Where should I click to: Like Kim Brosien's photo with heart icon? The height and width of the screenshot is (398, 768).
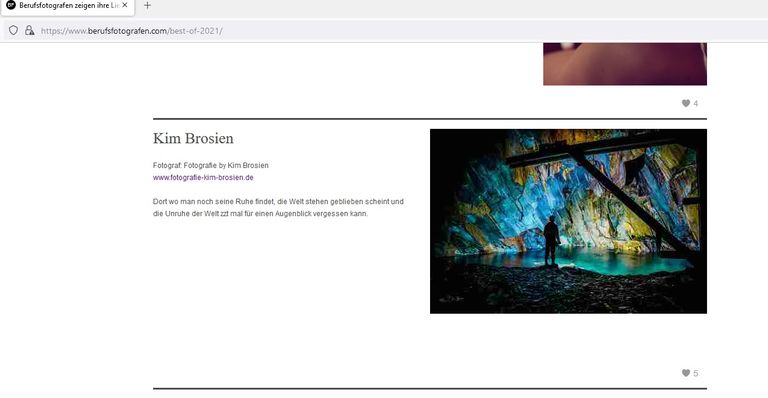[x=686, y=373]
